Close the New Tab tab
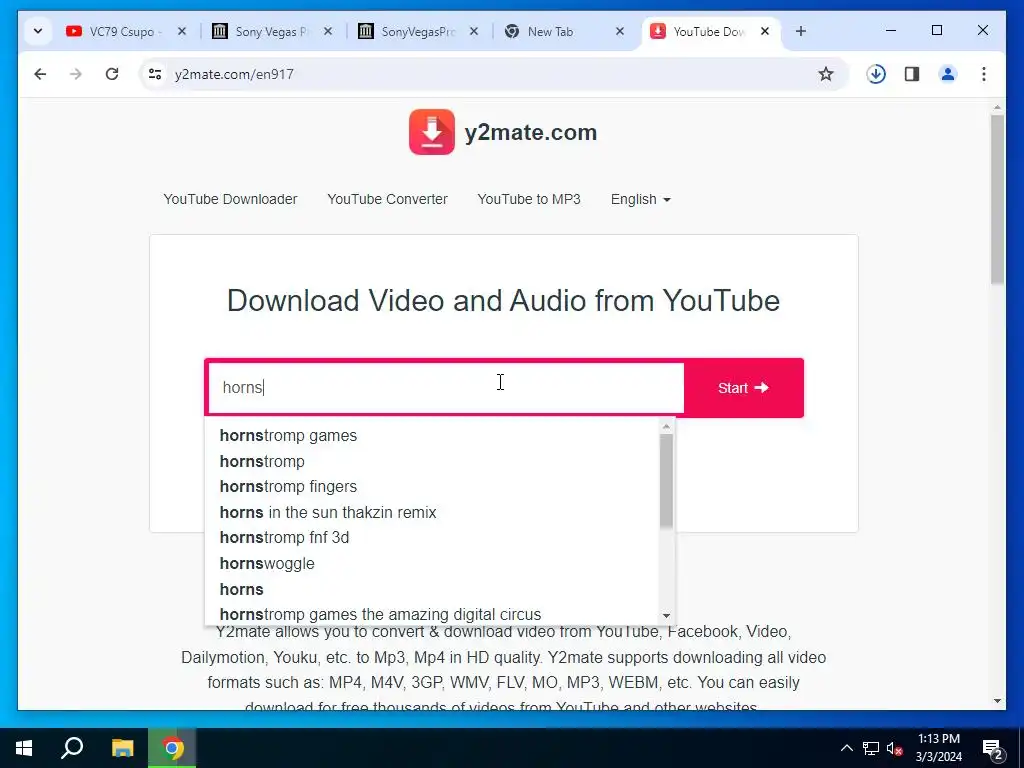 point(620,31)
